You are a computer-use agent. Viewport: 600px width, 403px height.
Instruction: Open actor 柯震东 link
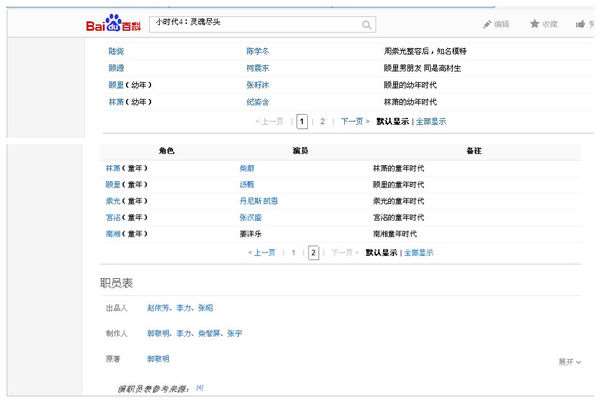tap(258, 68)
